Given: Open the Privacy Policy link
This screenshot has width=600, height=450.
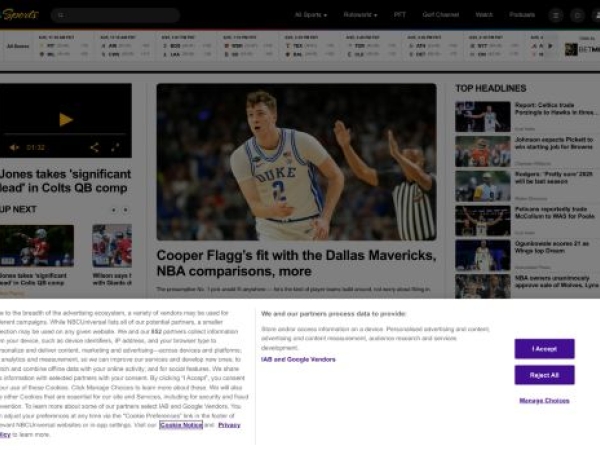Looking at the screenshot, I should point(229,425).
